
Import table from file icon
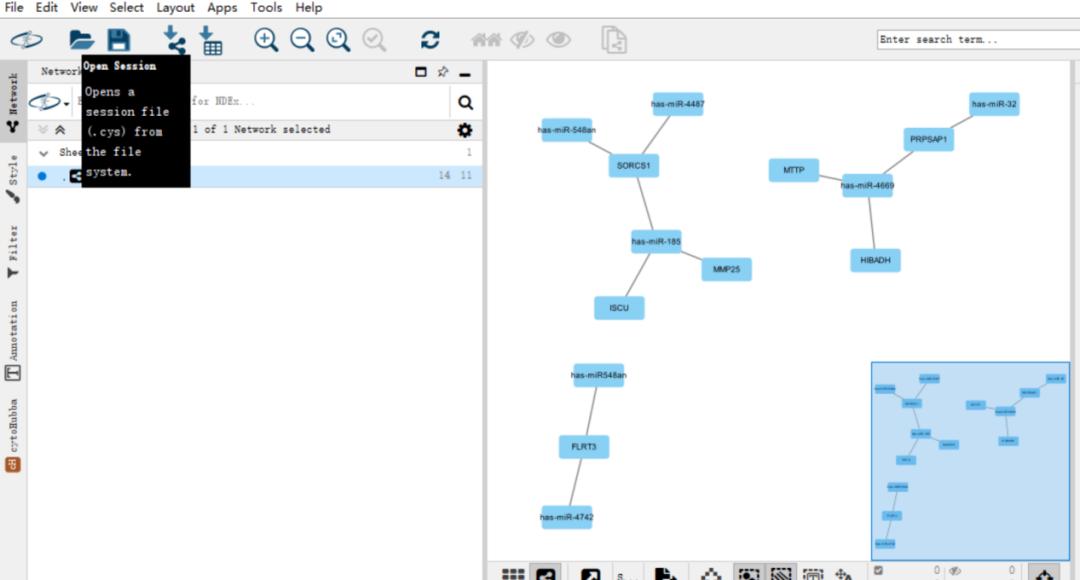coord(211,40)
